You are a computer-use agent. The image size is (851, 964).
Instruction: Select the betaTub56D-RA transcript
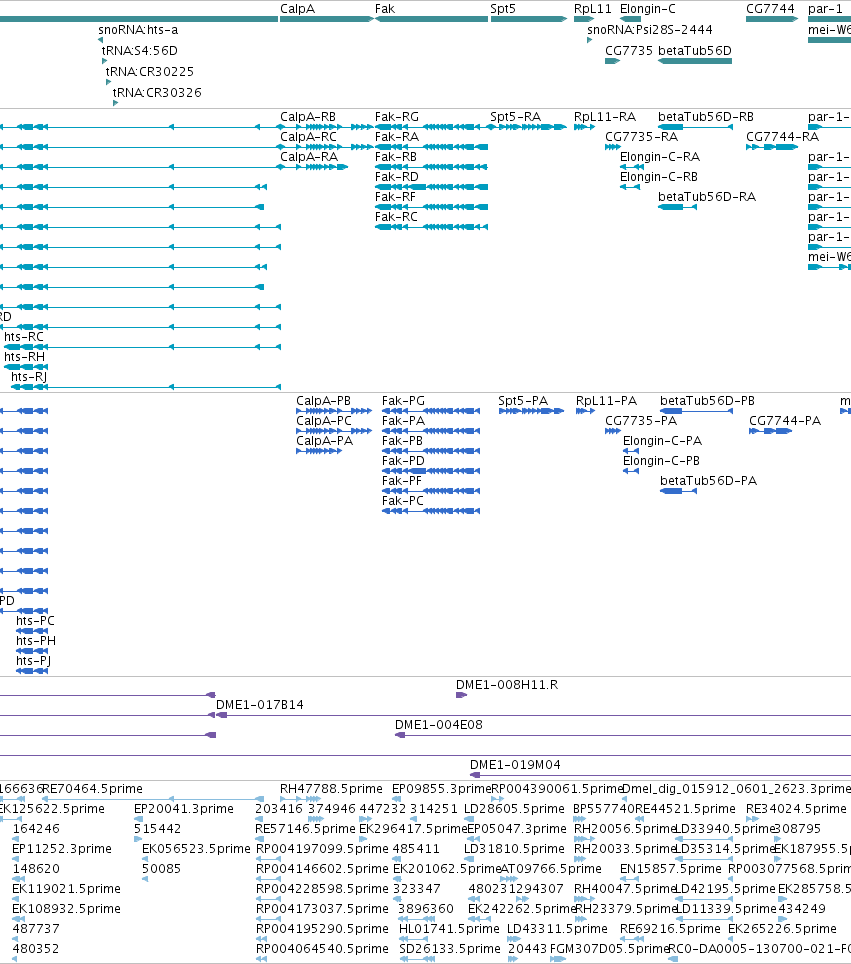pos(677,207)
